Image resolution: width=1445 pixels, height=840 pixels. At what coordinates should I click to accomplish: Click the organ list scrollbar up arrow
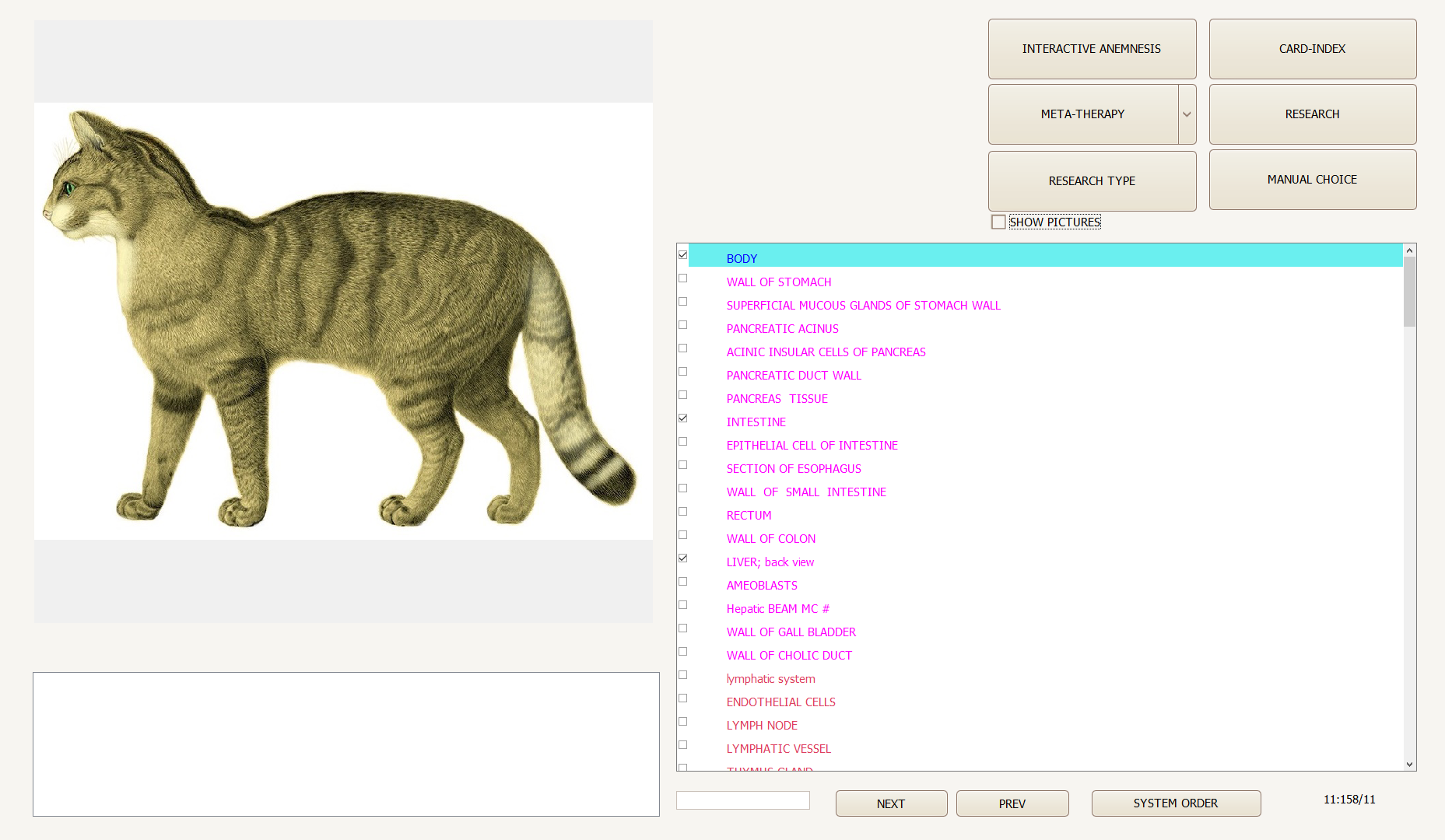(1409, 250)
